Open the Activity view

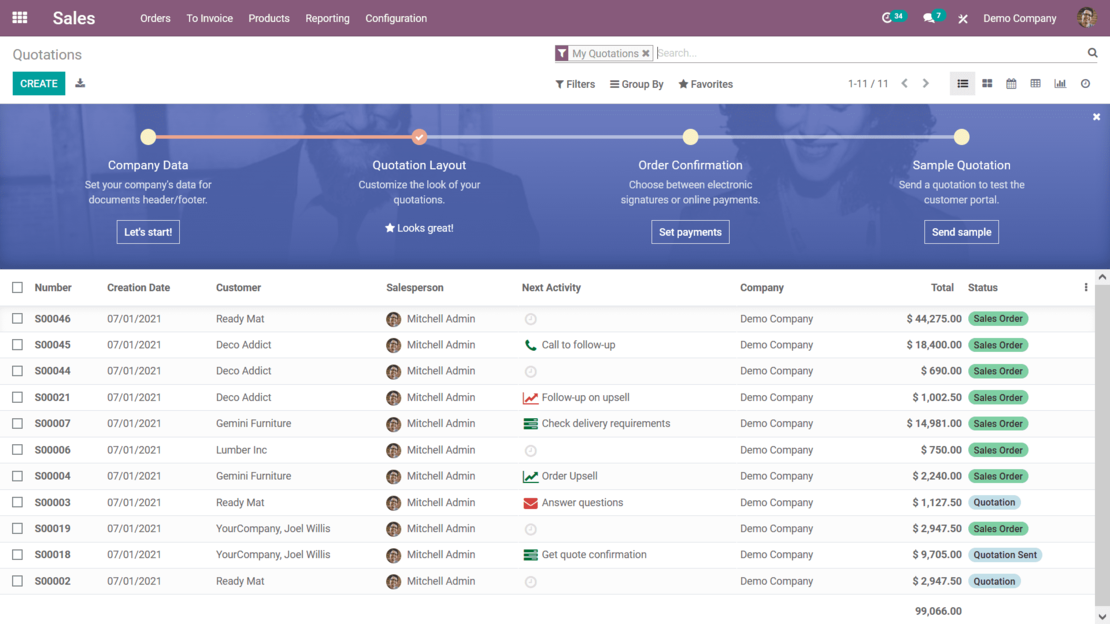[x=1085, y=83]
